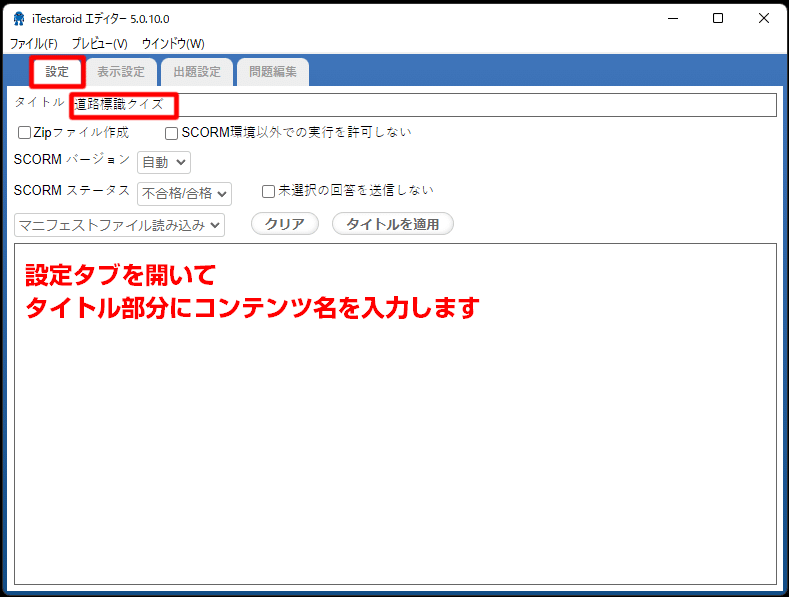Enable the Zipファイル作成 checkbox

tap(24, 132)
